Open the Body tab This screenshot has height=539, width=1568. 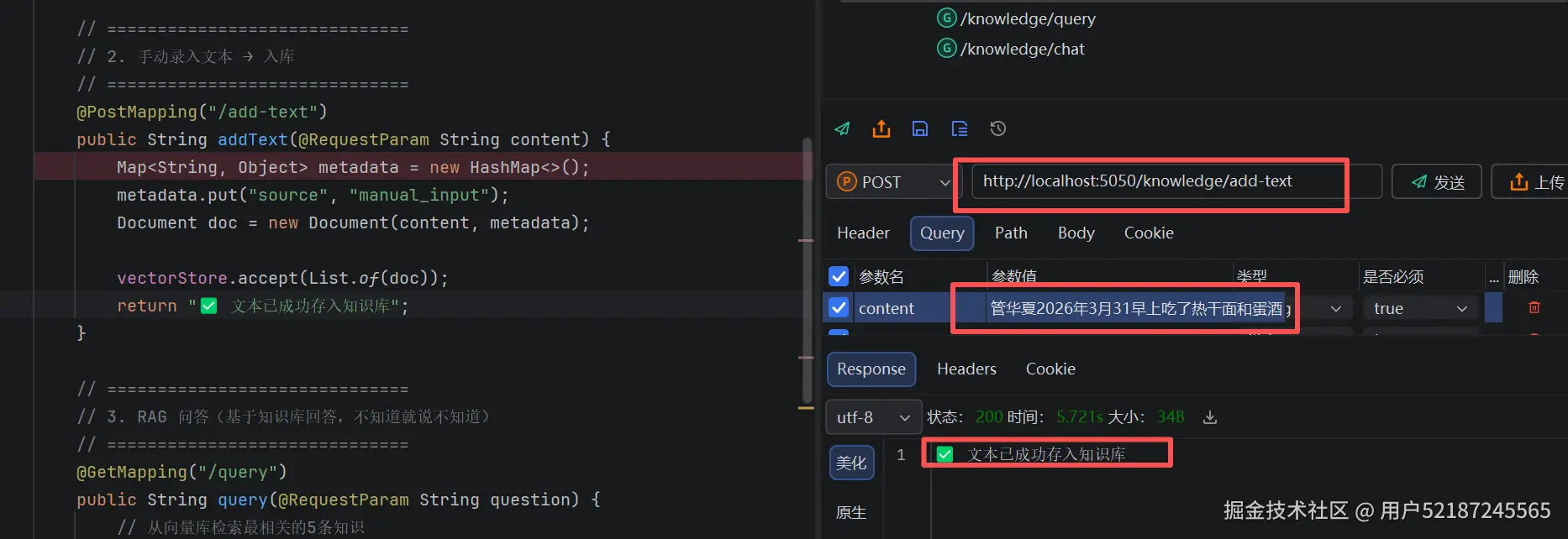[1076, 233]
